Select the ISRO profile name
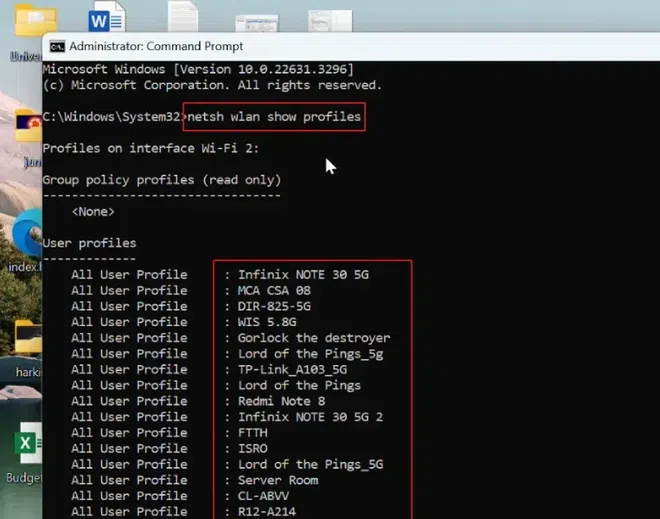Screen dimensions: 660x519 pos(253,449)
